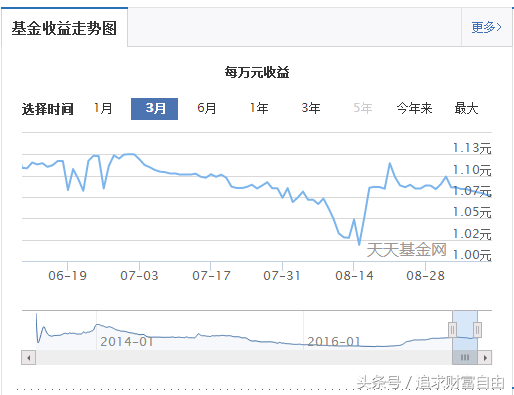The width and height of the screenshot is (514, 395).
Task: Click the navigator scrollbar track
Action: click(244, 358)
